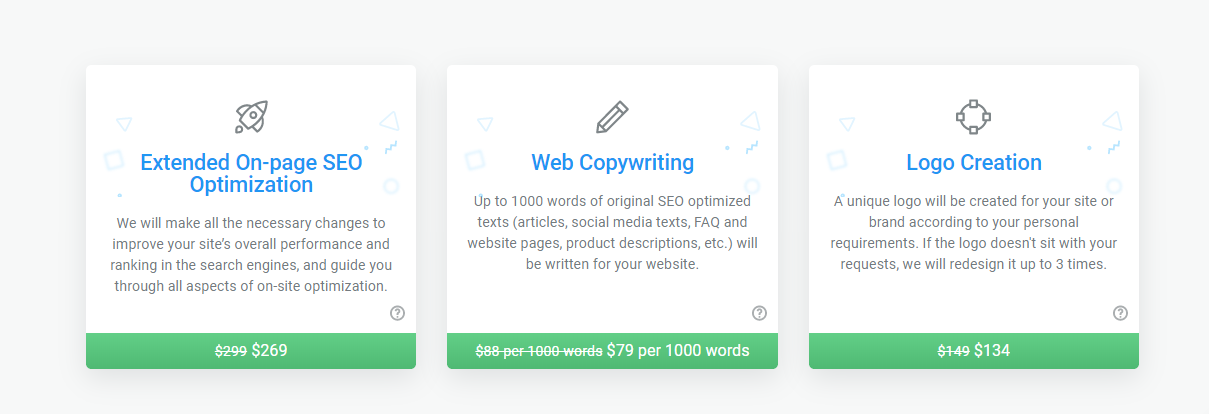
Task: Open the Web Copywriting title link
Action: click(x=612, y=162)
